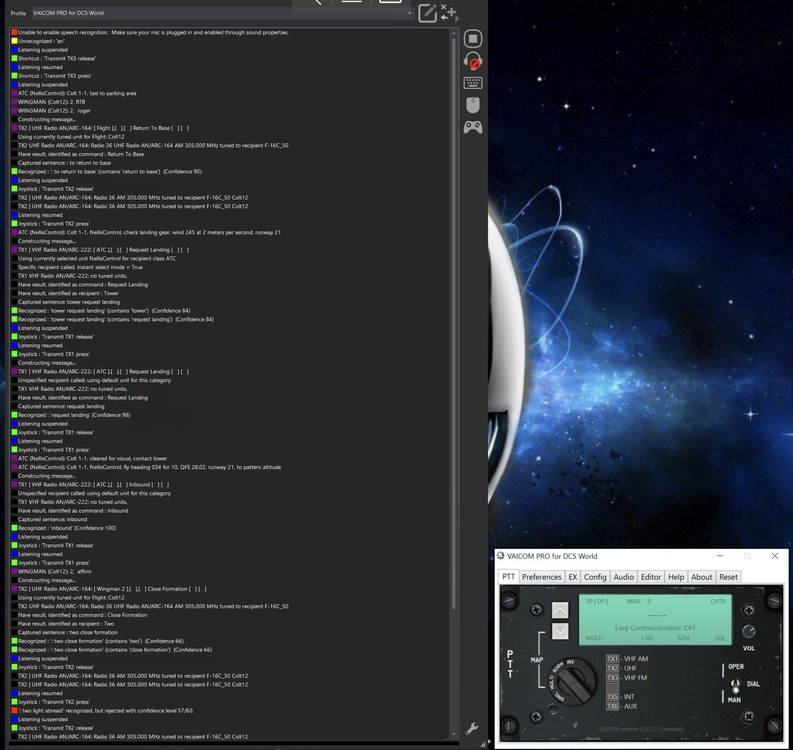Go to the Editor tab
Viewport: 793px width, 750px height.
(651, 577)
